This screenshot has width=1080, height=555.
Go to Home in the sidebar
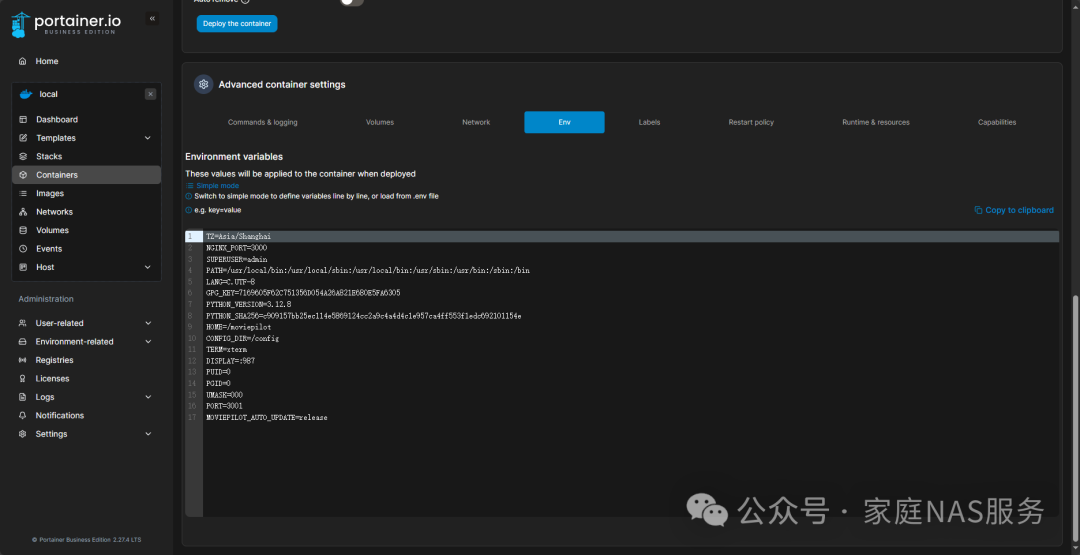pos(47,61)
